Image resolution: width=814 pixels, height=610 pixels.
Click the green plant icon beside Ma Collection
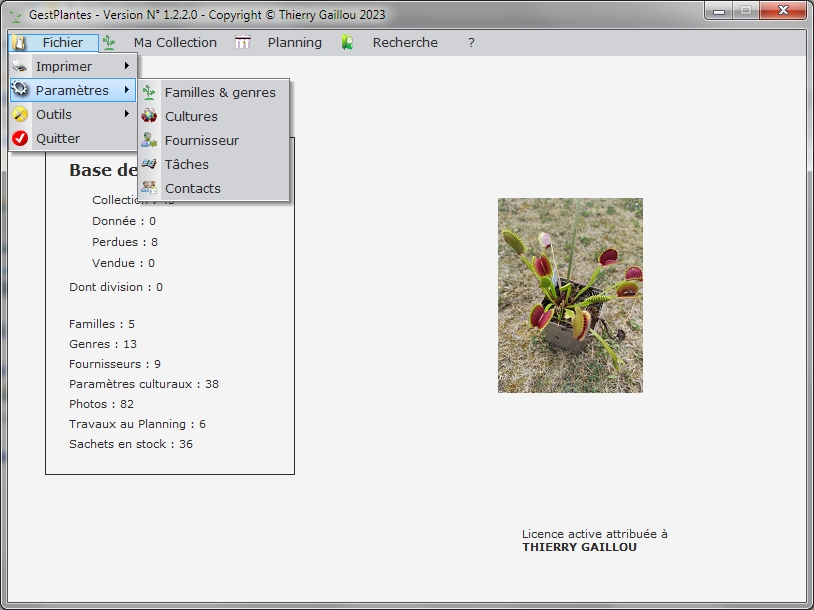pyautogui.click(x=109, y=43)
